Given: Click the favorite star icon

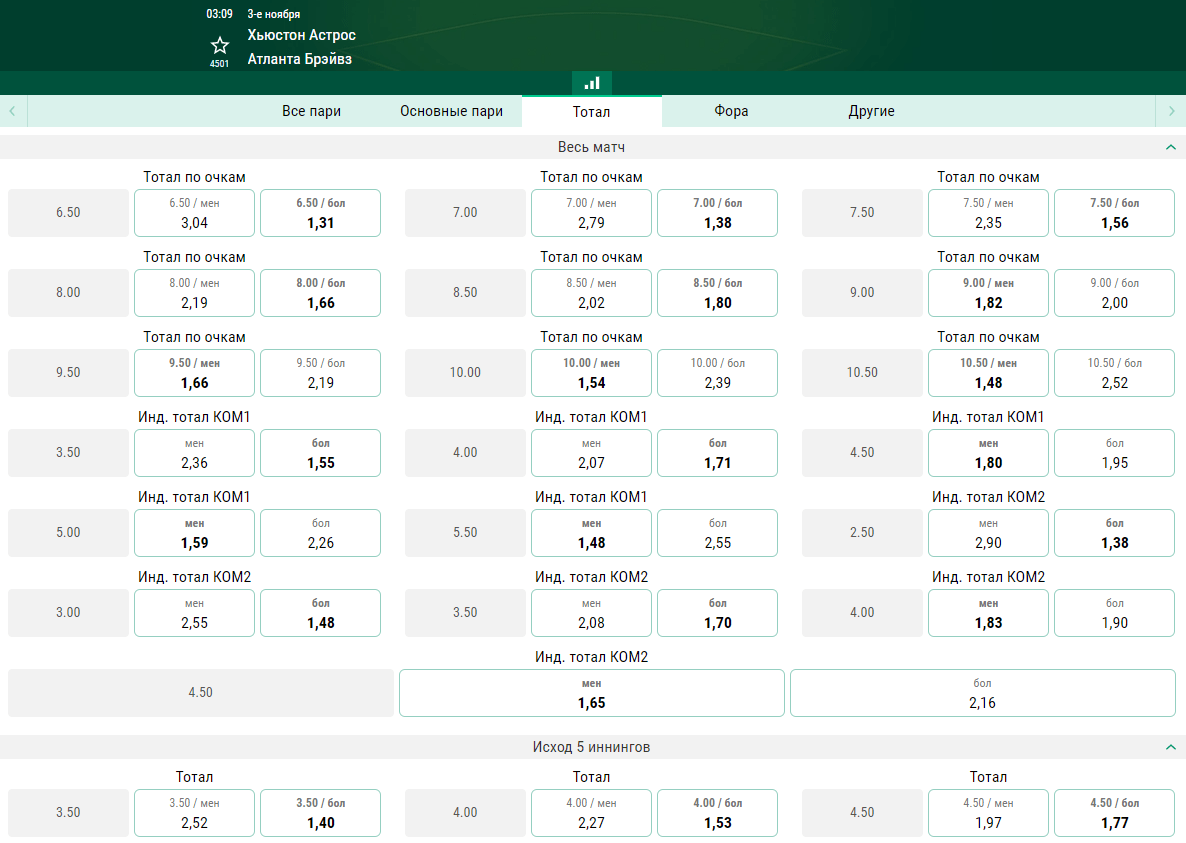Looking at the screenshot, I should (219, 45).
